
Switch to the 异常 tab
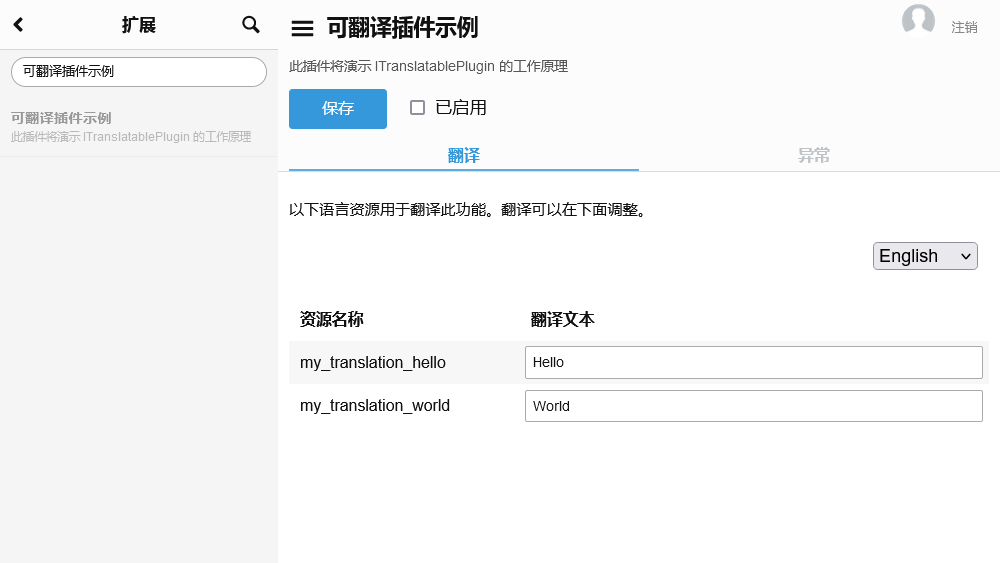point(814,155)
